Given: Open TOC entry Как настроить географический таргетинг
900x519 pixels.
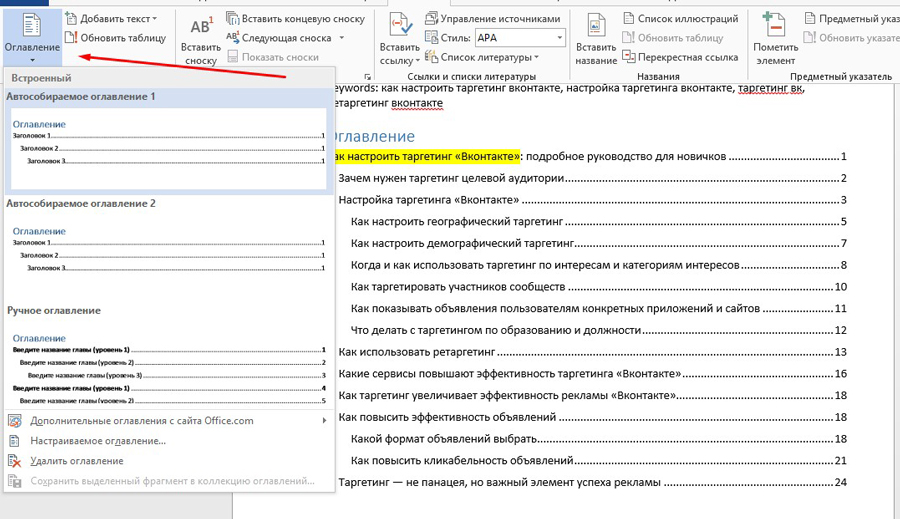Looking at the screenshot, I should [599, 222].
